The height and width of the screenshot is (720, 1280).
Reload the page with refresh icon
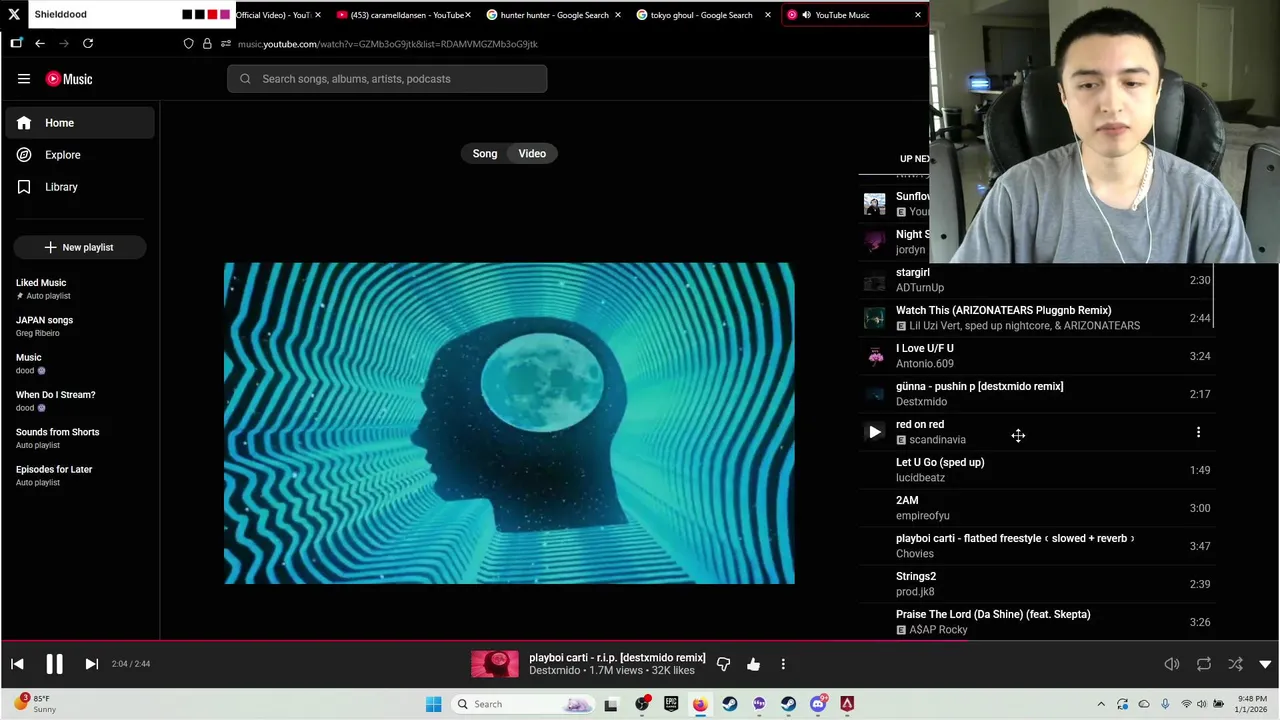point(88,43)
